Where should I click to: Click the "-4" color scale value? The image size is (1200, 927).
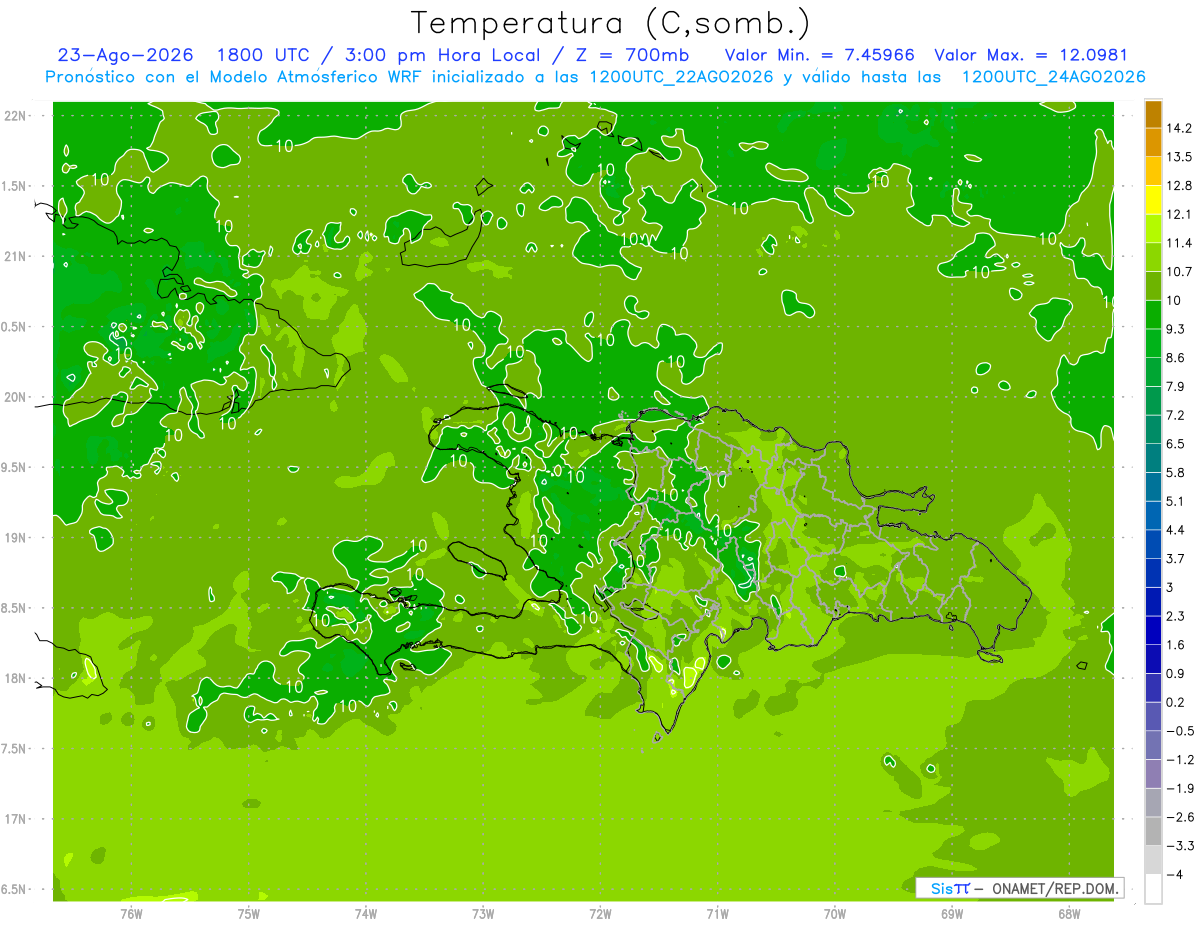point(1176,874)
